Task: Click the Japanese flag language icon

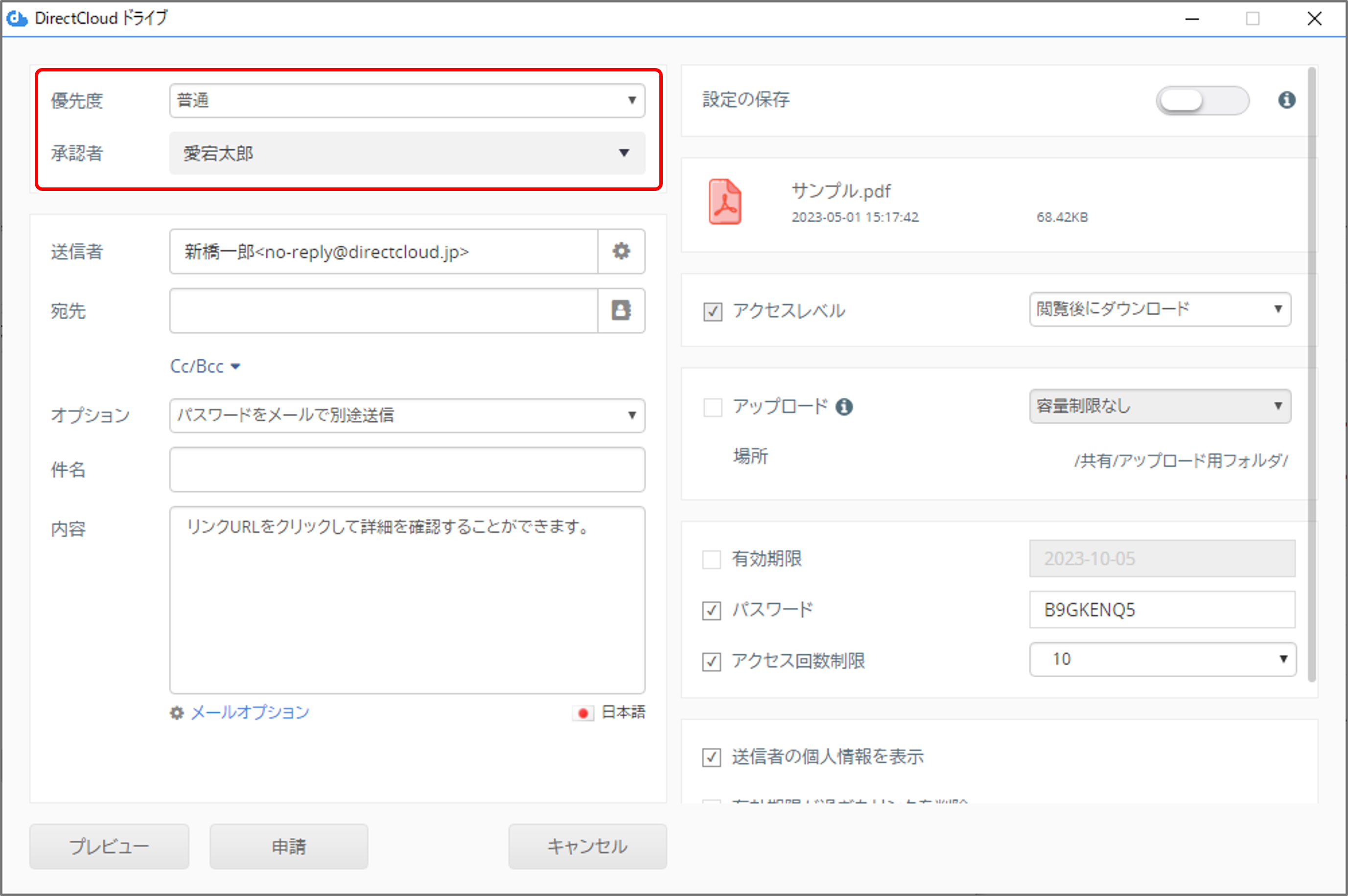Action: 583,712
